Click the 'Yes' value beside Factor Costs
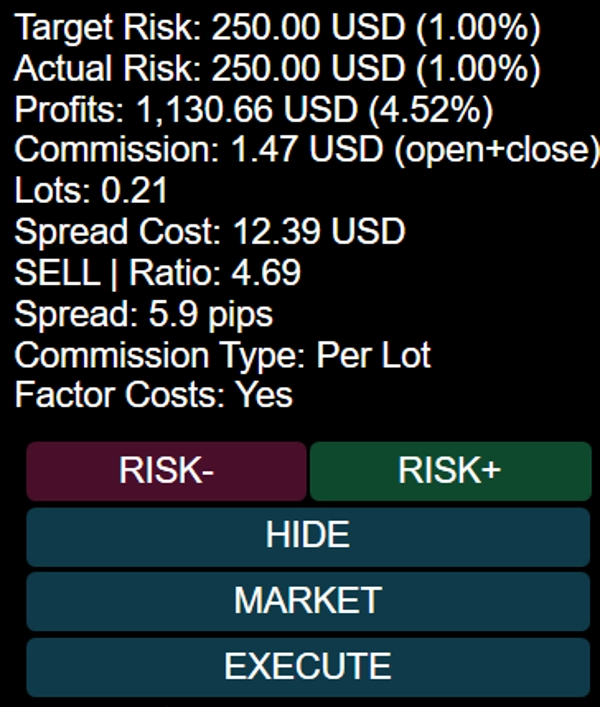 coord(264,395)
